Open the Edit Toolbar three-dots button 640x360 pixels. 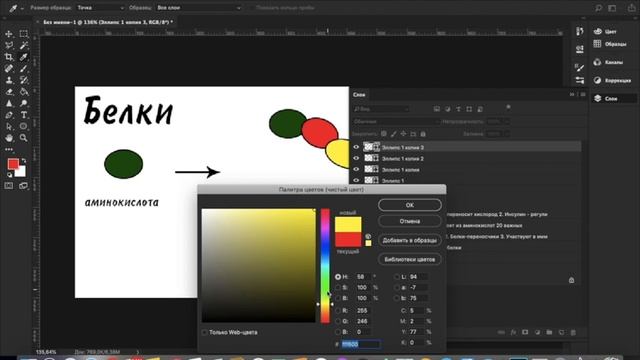(9, 149)
